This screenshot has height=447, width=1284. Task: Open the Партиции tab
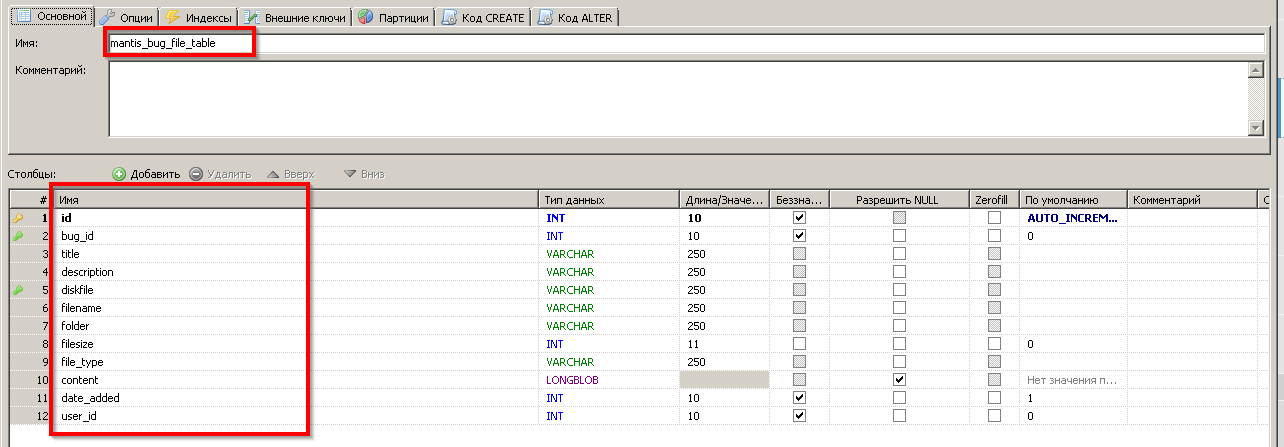(393, 17)
